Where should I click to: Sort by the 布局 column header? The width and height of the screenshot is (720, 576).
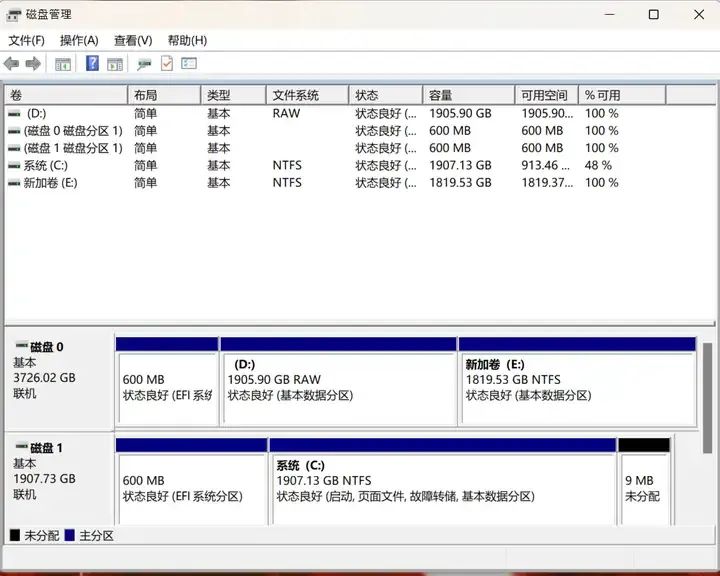pyautogui.click(x=164, y=95)
